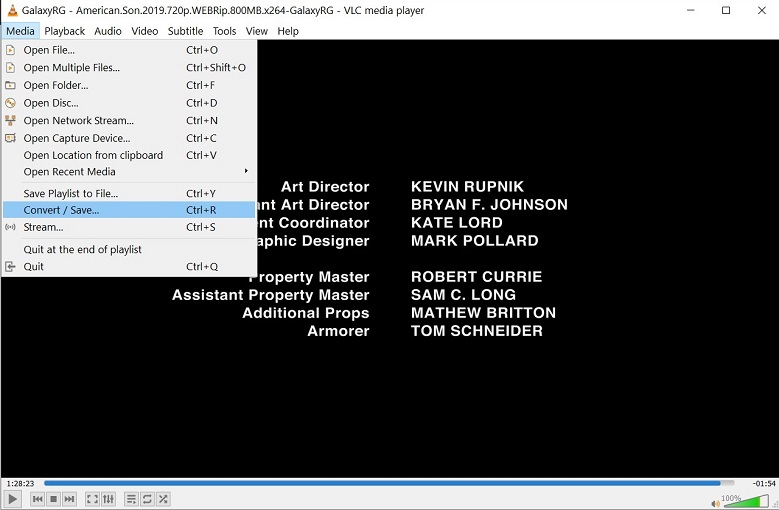Click the resize grip in window corner
Screen dimensions: 779x510
click(775, 506)
